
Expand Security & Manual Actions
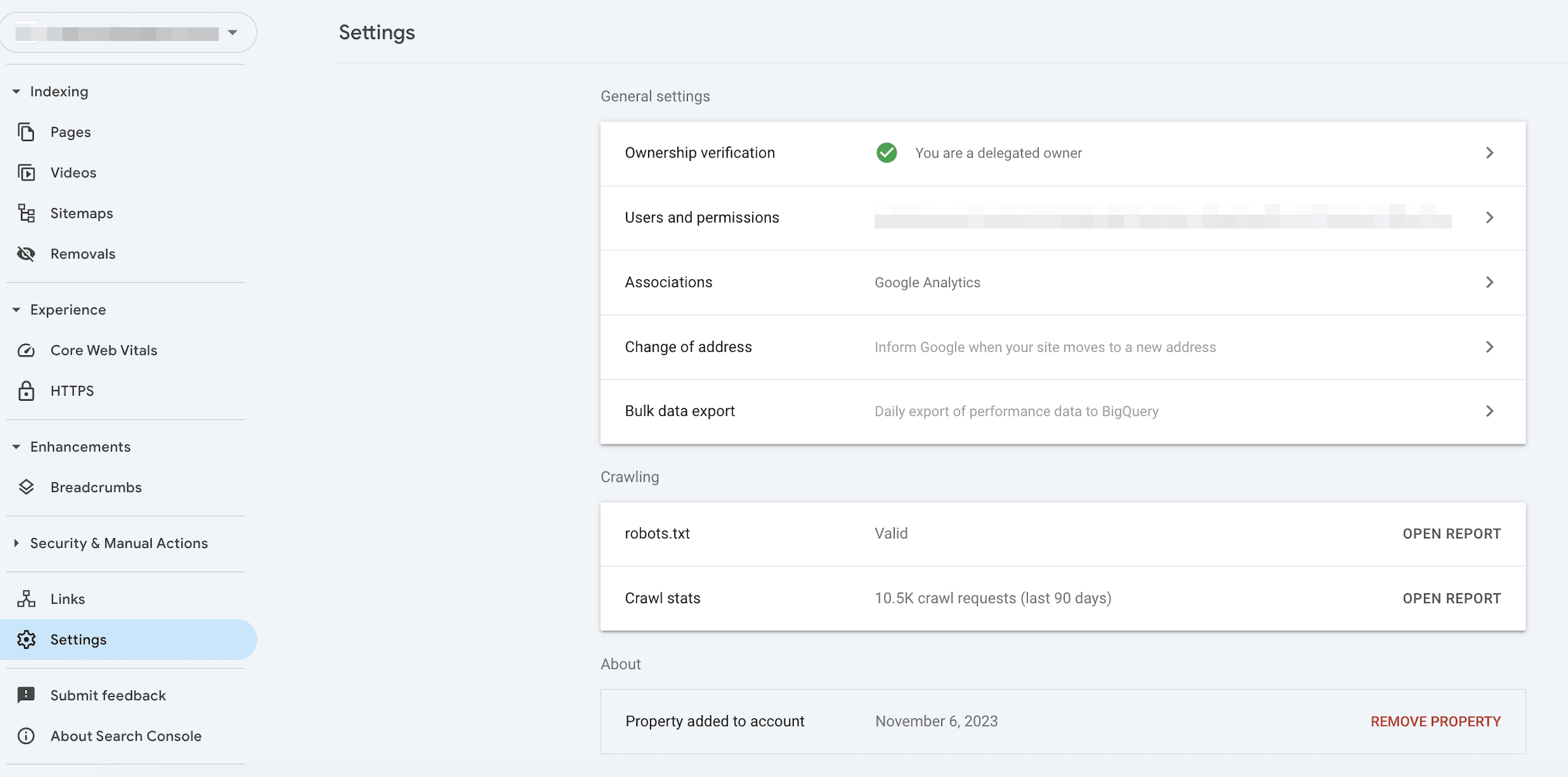pyautogui.click(x=16, y=543)
